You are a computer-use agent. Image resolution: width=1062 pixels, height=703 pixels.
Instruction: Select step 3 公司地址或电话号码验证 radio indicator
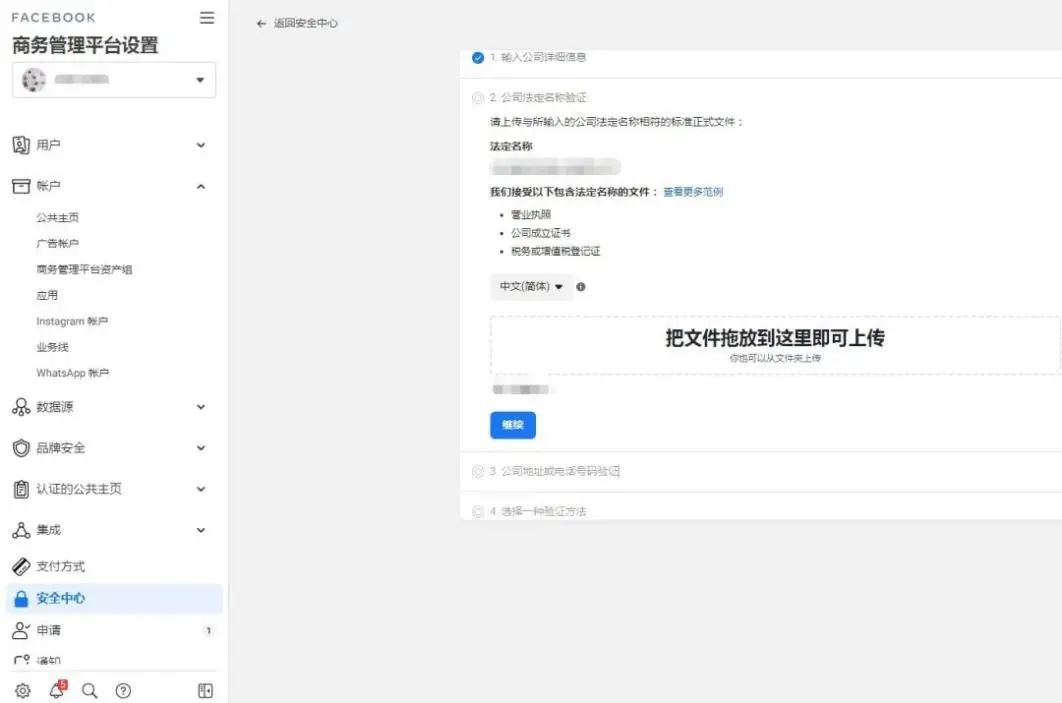[x=479, y=470]
